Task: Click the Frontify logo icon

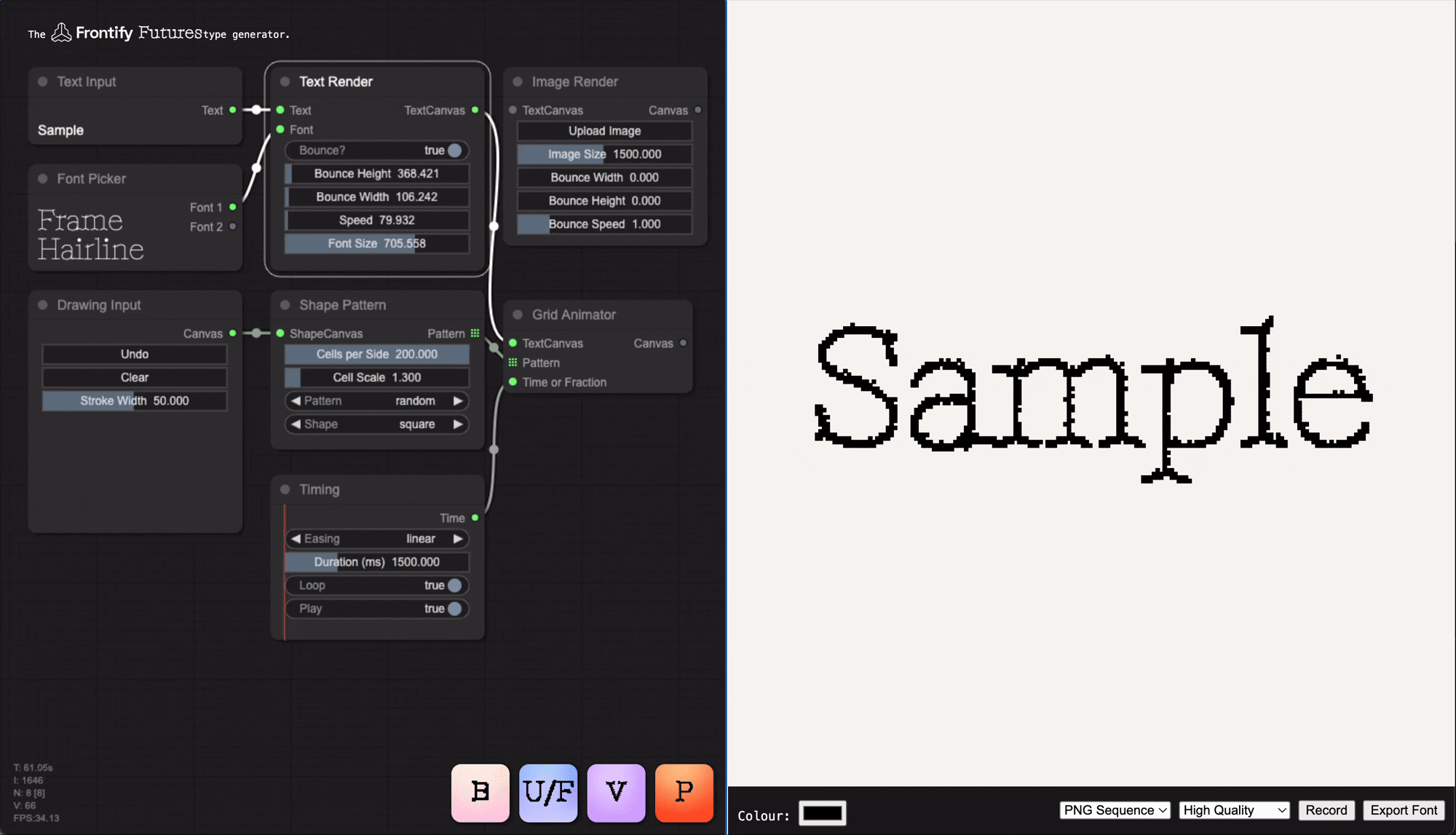Action: point(61,33)
